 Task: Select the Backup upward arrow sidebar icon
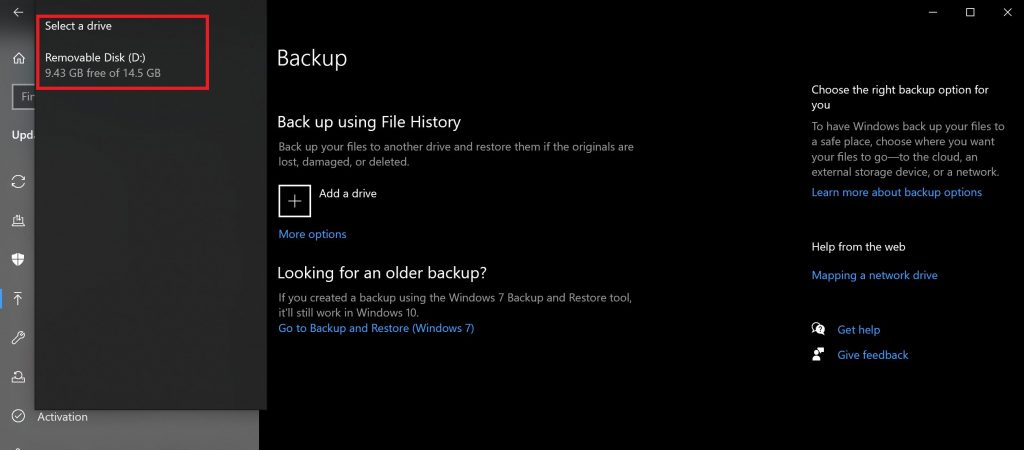pyautogui.click(x=18, y=298)
